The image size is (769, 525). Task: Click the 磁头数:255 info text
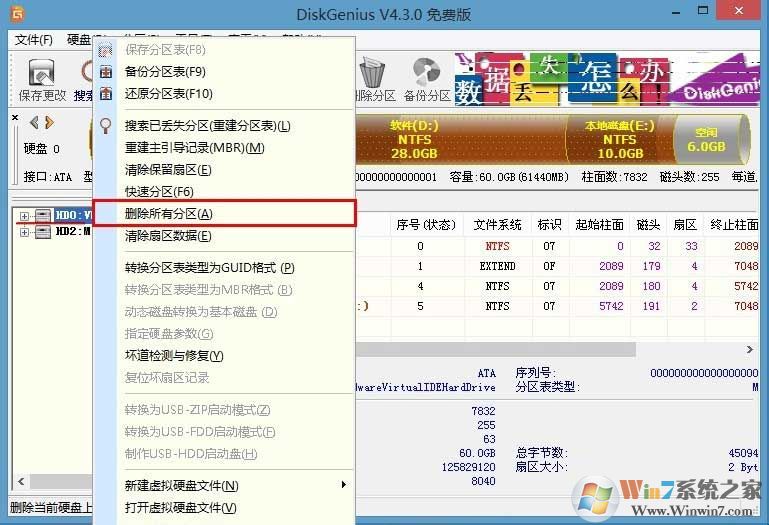pos(690,177)
